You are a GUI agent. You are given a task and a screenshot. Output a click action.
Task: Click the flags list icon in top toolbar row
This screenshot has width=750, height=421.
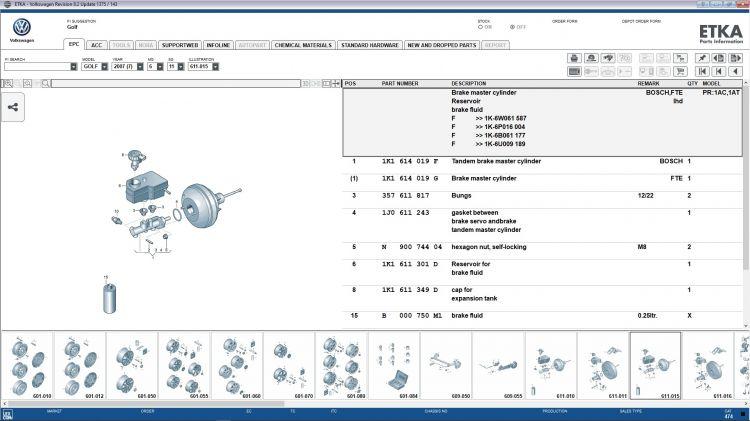pos(680,58)
